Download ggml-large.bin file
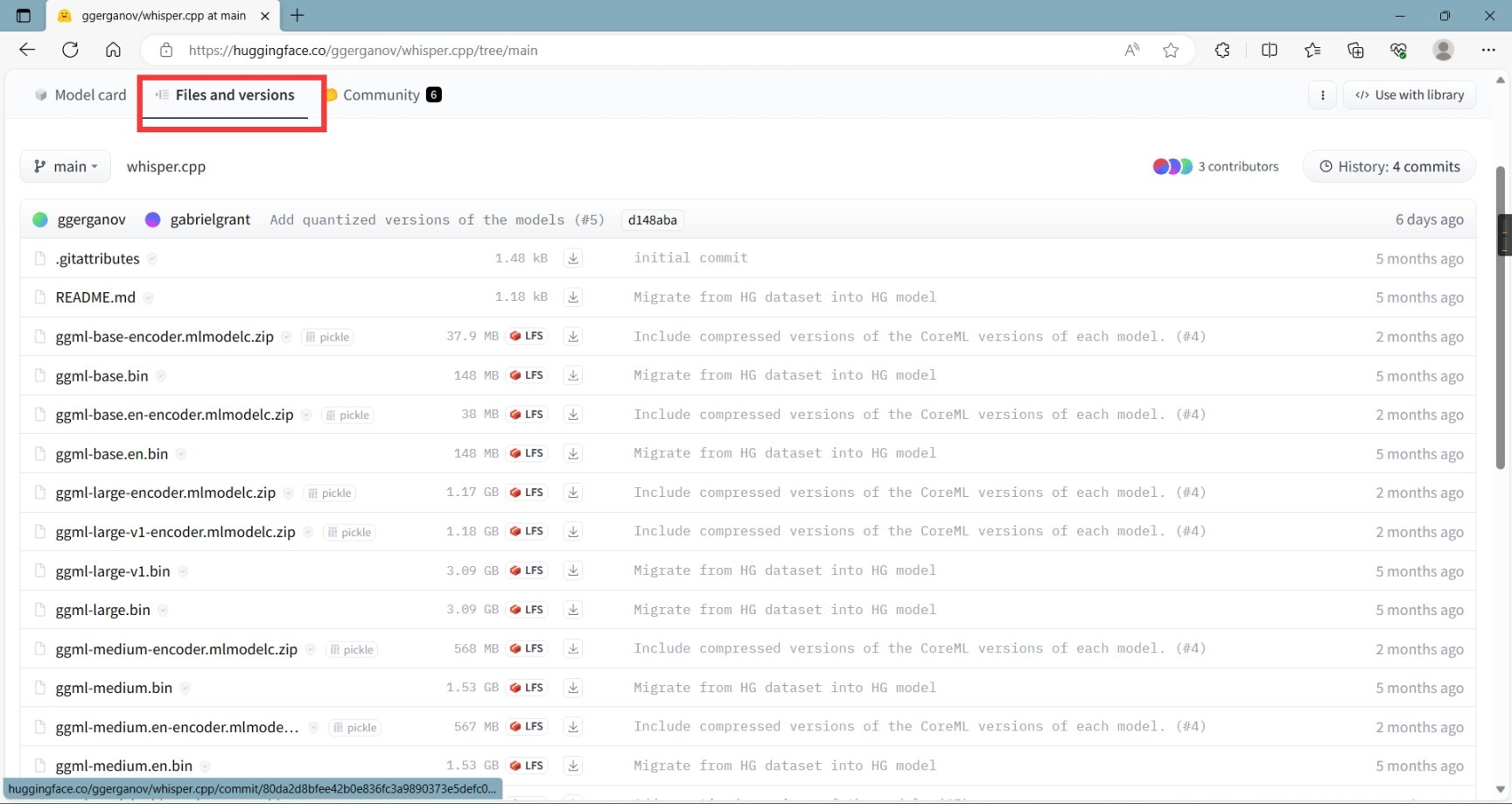The height and width of the screenshot is (804, 1512). click(x=573, y=610)
